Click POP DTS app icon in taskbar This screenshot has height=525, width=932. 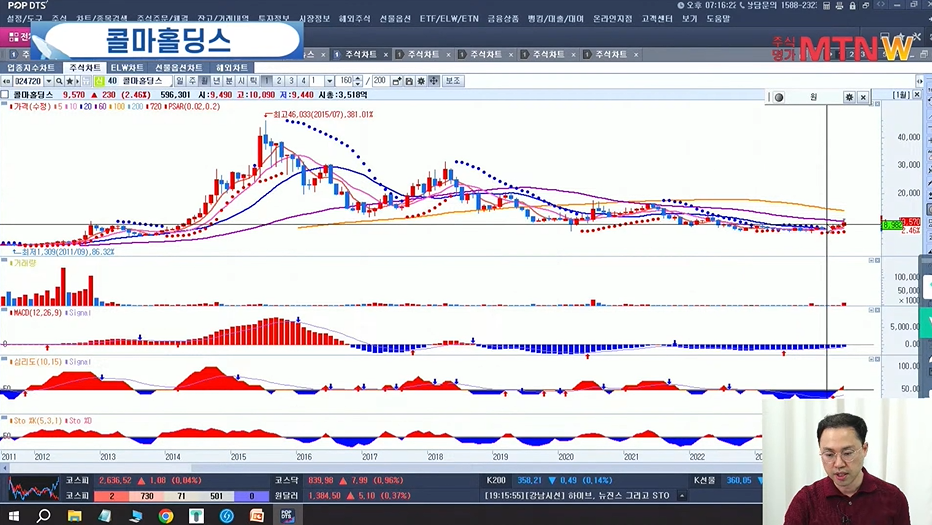point(287,515)
